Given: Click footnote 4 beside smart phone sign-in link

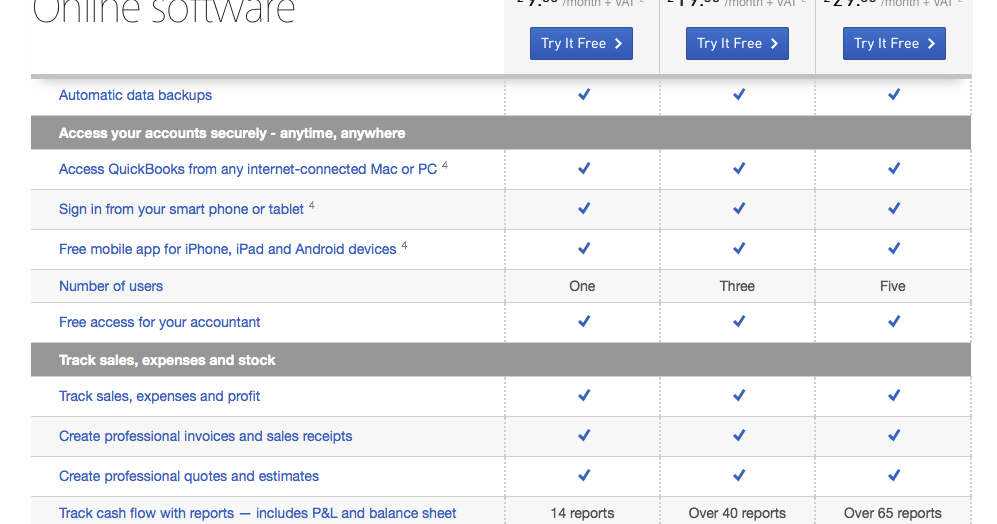Looking at the screenshot, I should click(312, 205).
